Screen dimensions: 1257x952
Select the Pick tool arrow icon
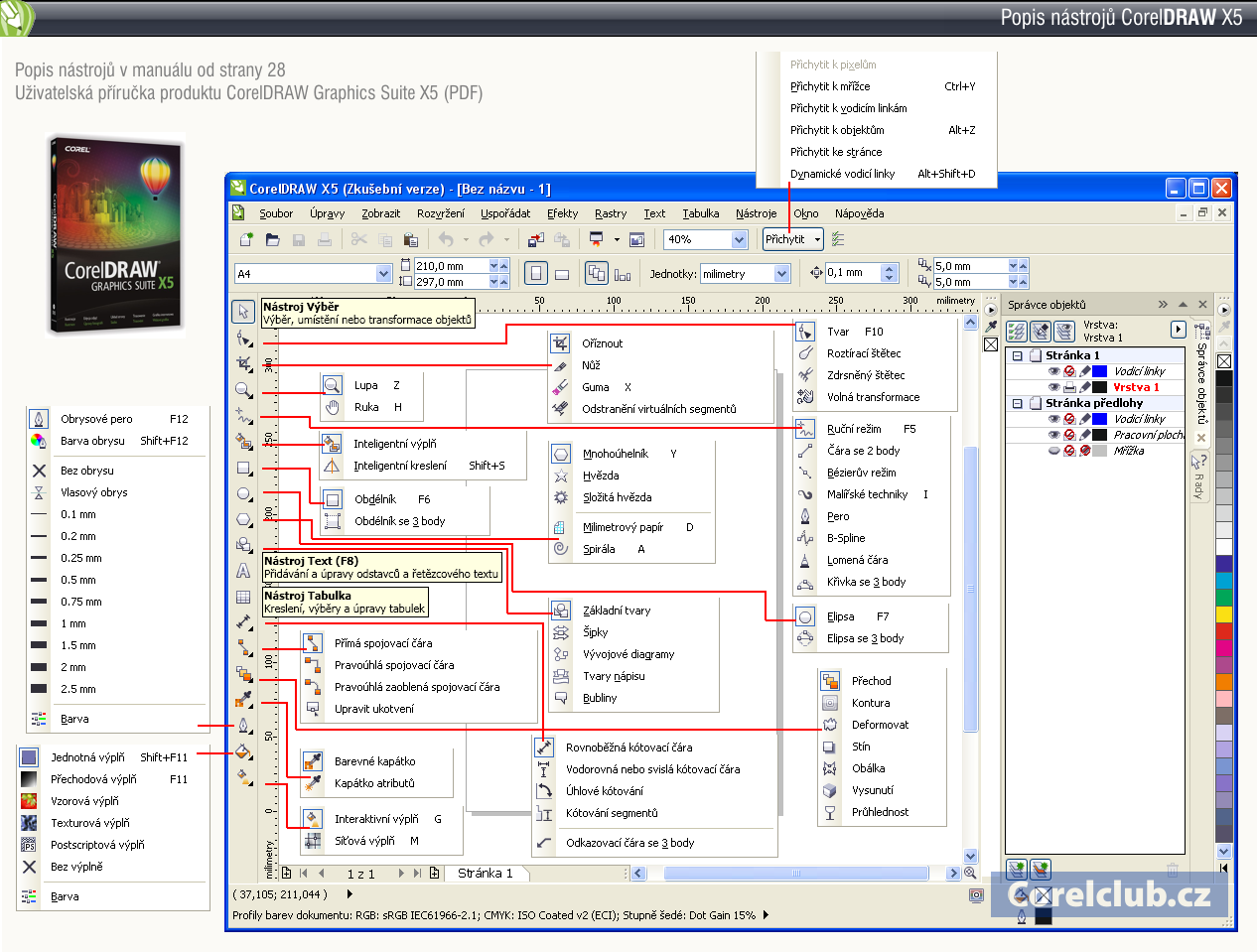click(243, 312)
